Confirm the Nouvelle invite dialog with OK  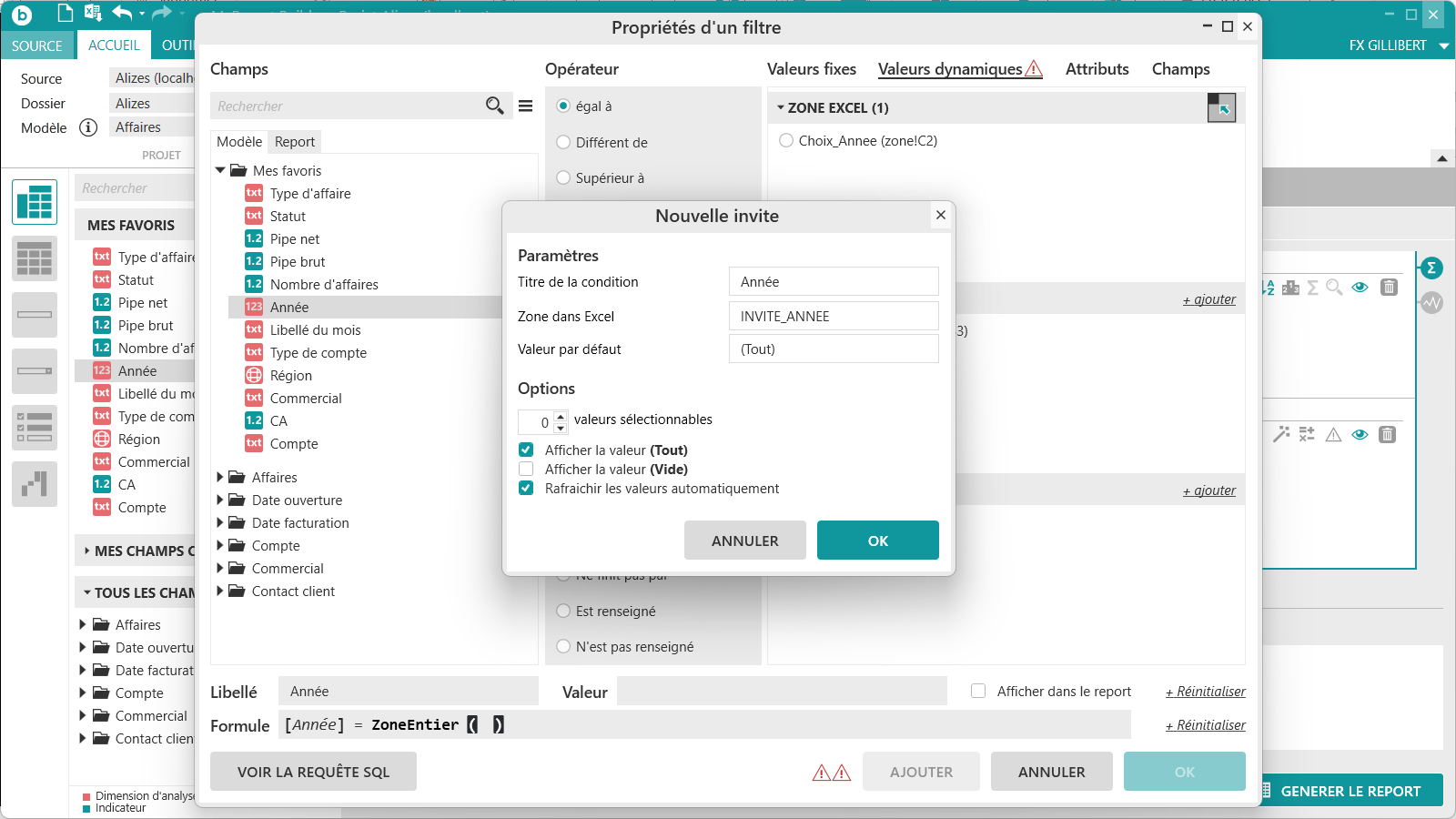(877, 541)
